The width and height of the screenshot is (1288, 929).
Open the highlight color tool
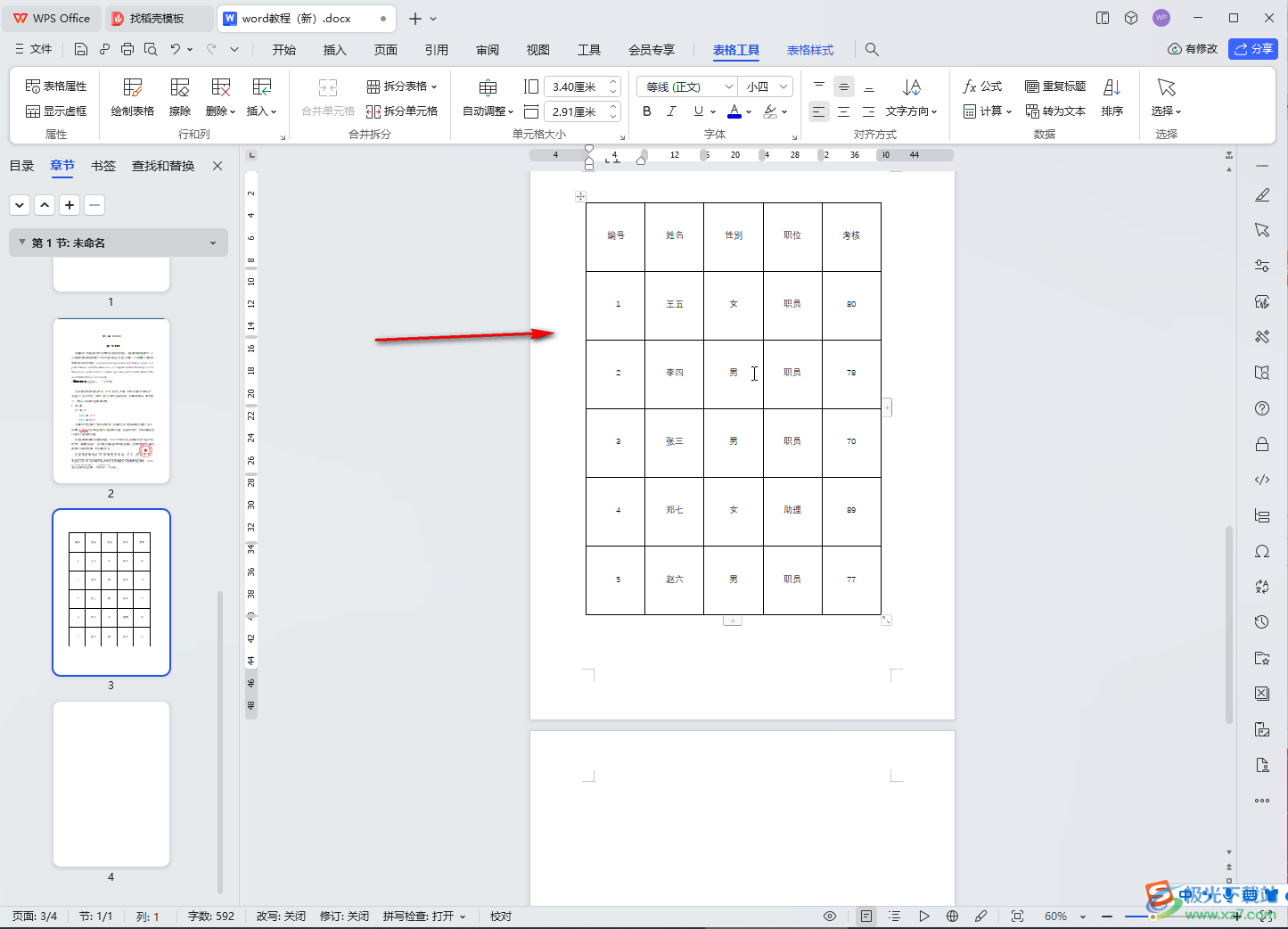pos(771,111)
